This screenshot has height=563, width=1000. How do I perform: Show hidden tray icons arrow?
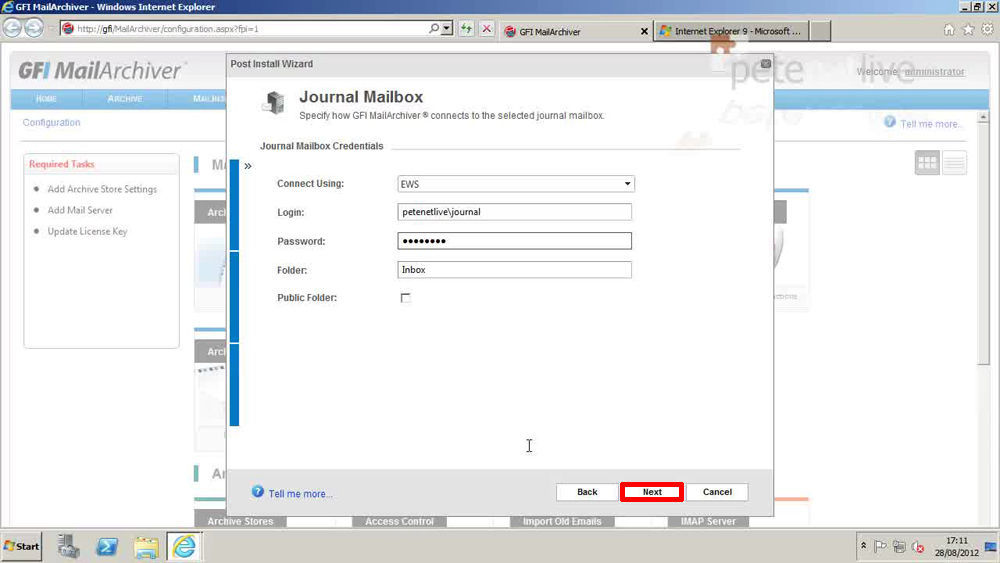pyautogui.click(x=864, y=546)
